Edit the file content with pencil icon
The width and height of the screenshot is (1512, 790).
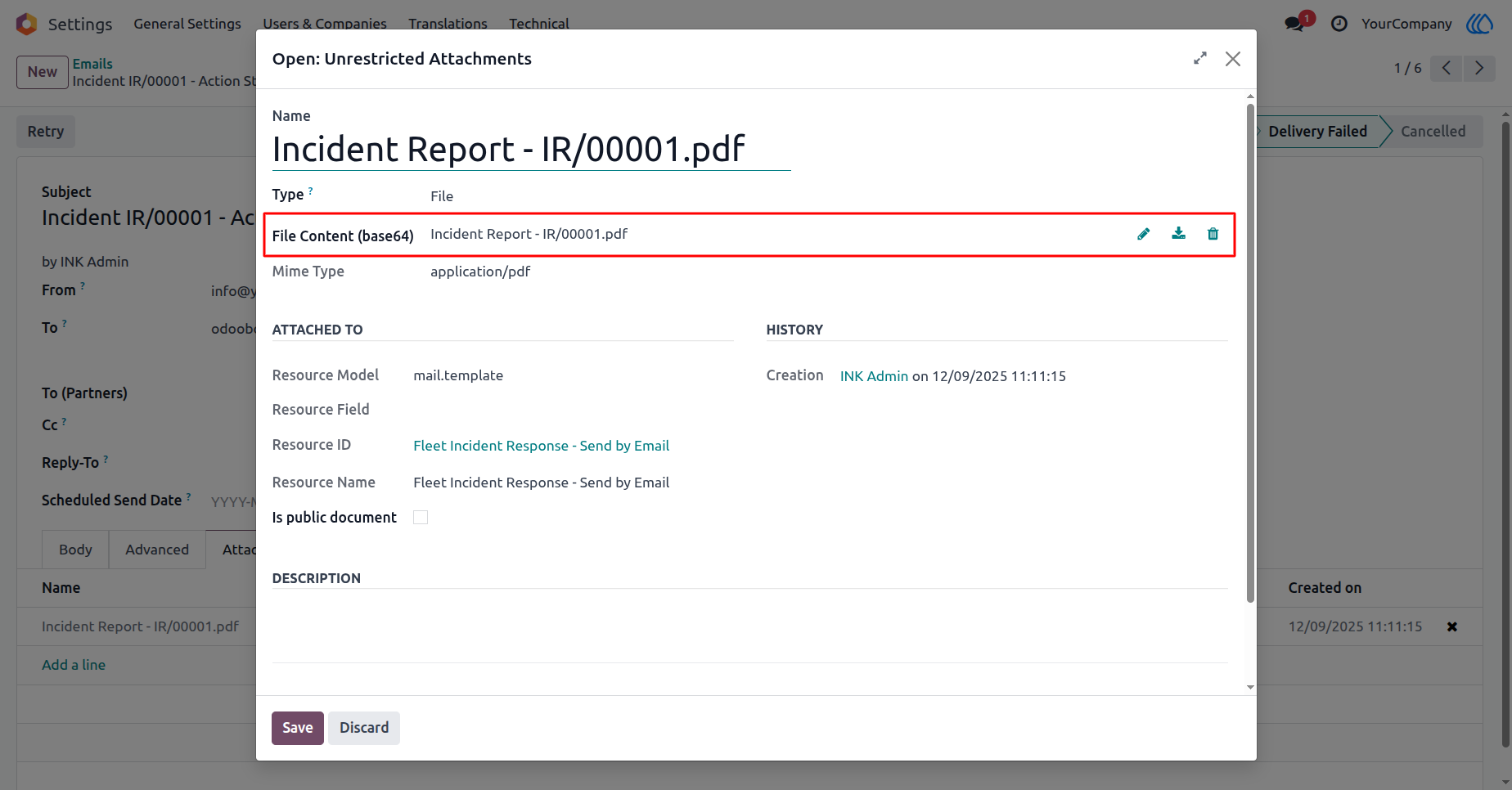(x=1144, y=234)
